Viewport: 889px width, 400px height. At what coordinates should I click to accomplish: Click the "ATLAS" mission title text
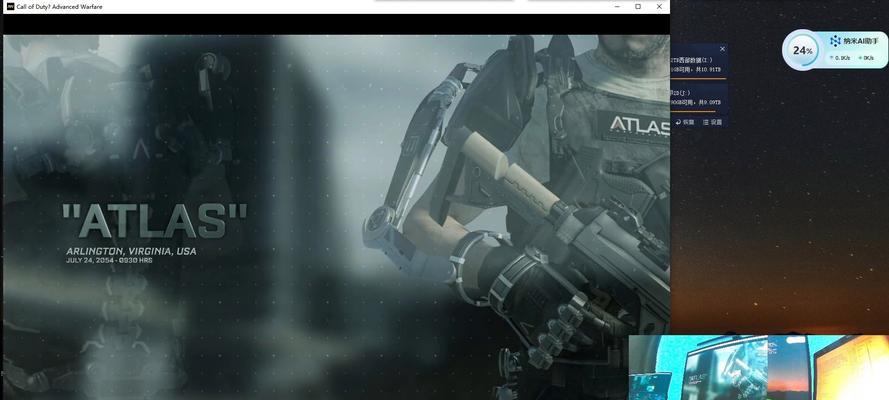pyautogui.click(x=154, y=221)
